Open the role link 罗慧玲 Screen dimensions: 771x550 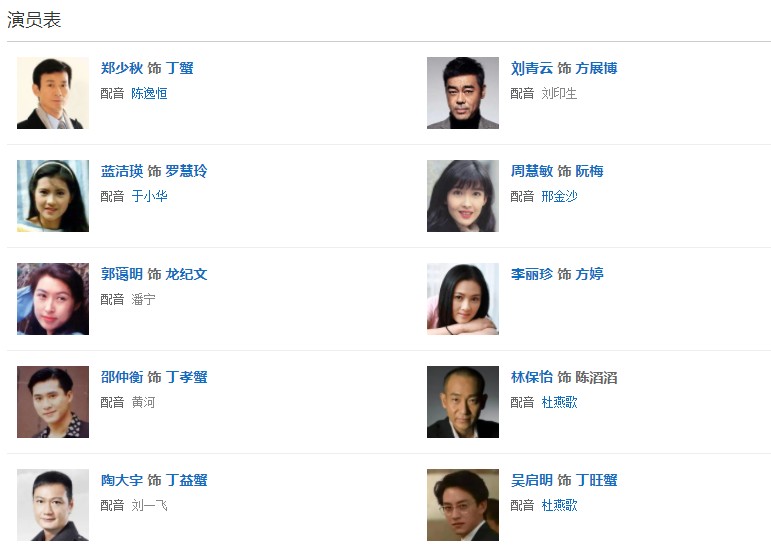186,171
